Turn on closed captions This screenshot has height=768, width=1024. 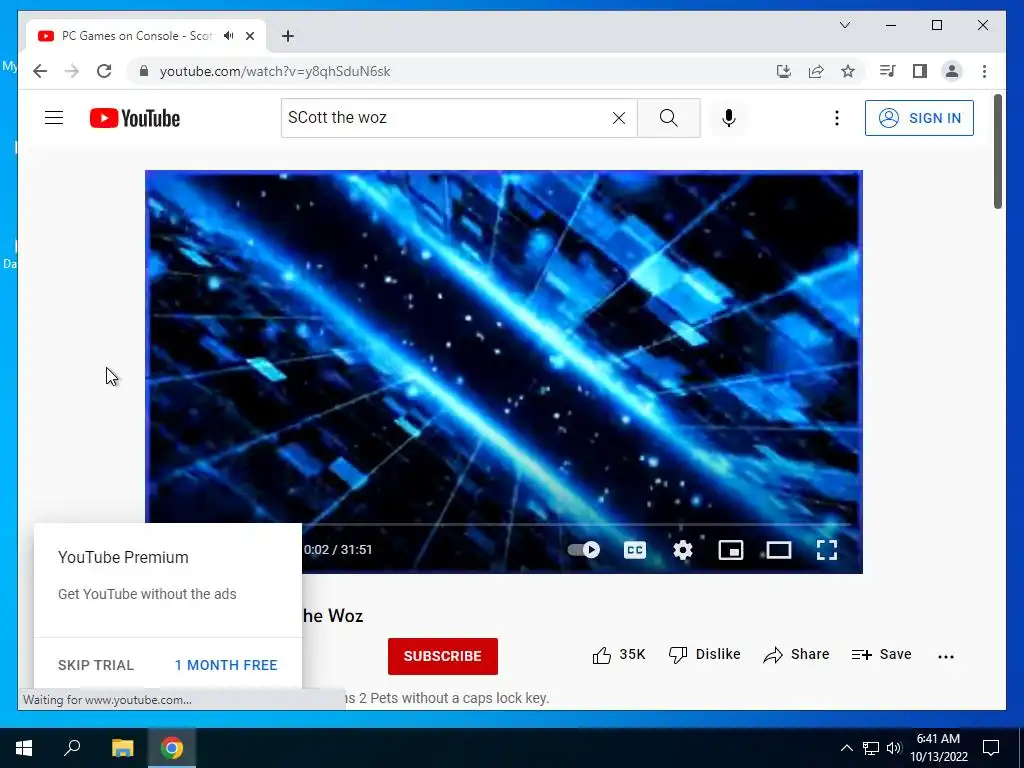(634, 550)
